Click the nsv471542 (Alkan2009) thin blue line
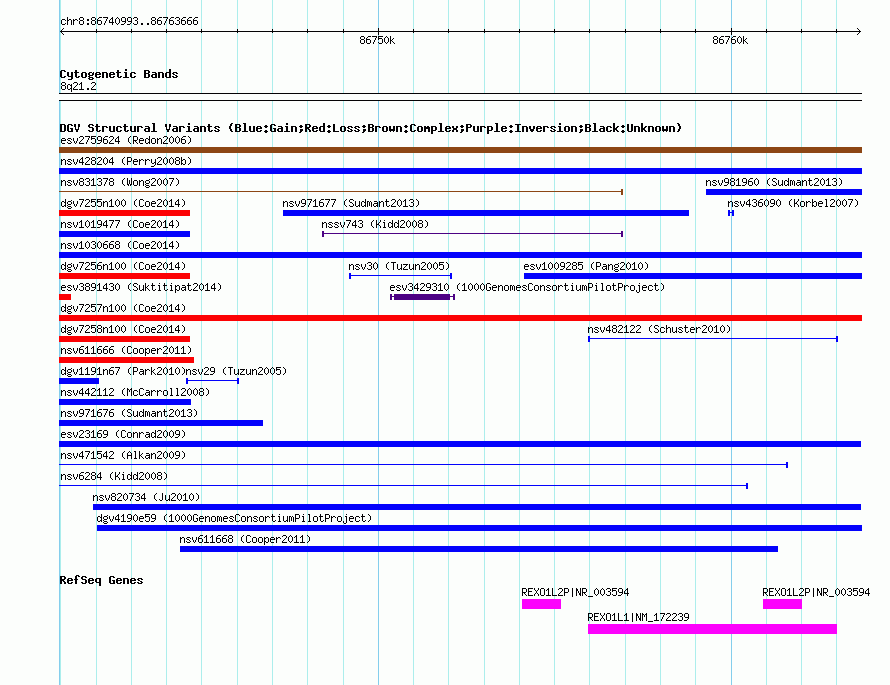Screen dimensions: 890x685 423,465
